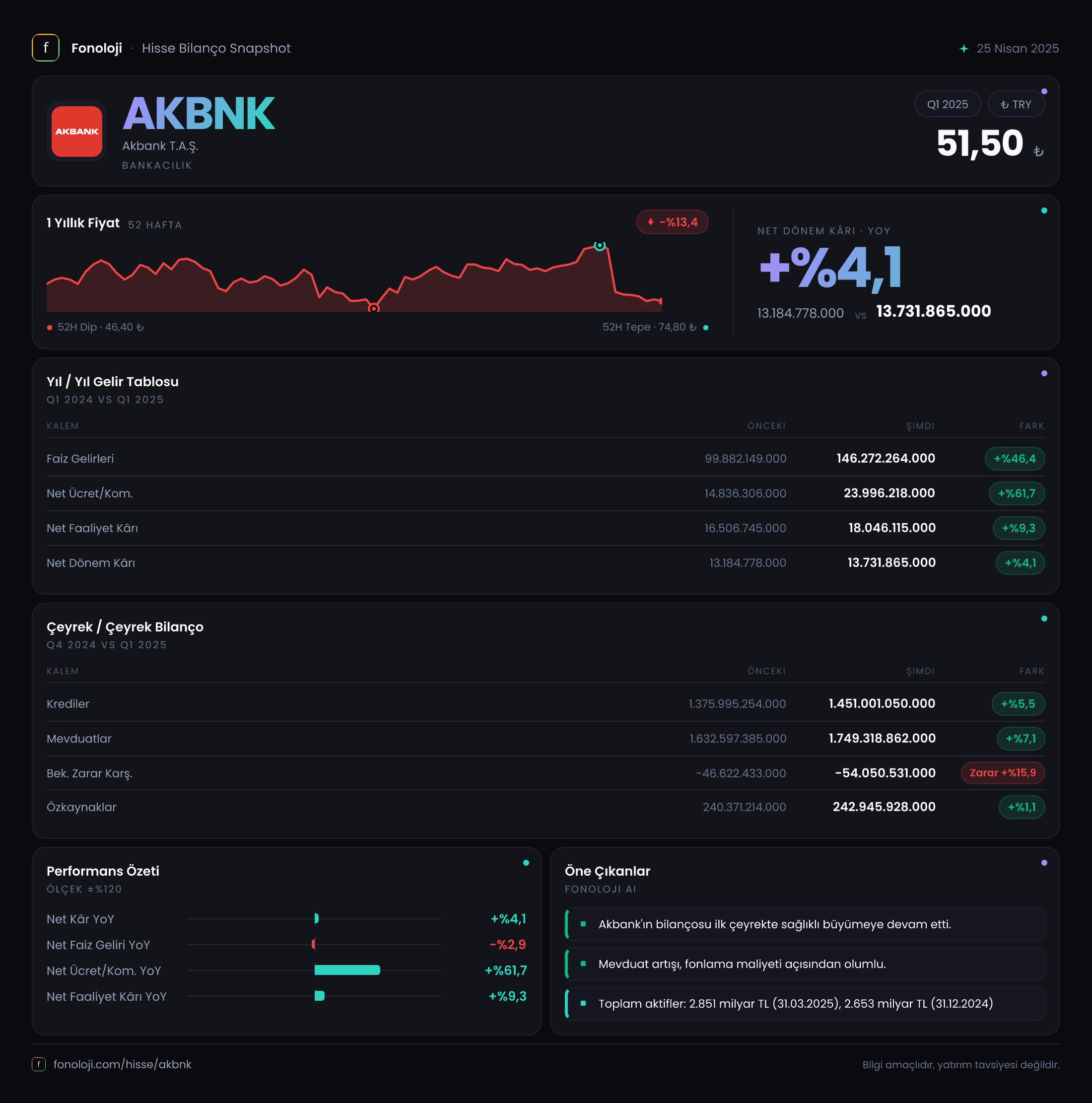Click the red Net Faiz Geliri YoY bar
Screen dimensions: 1092x1103
coord(313,944)
